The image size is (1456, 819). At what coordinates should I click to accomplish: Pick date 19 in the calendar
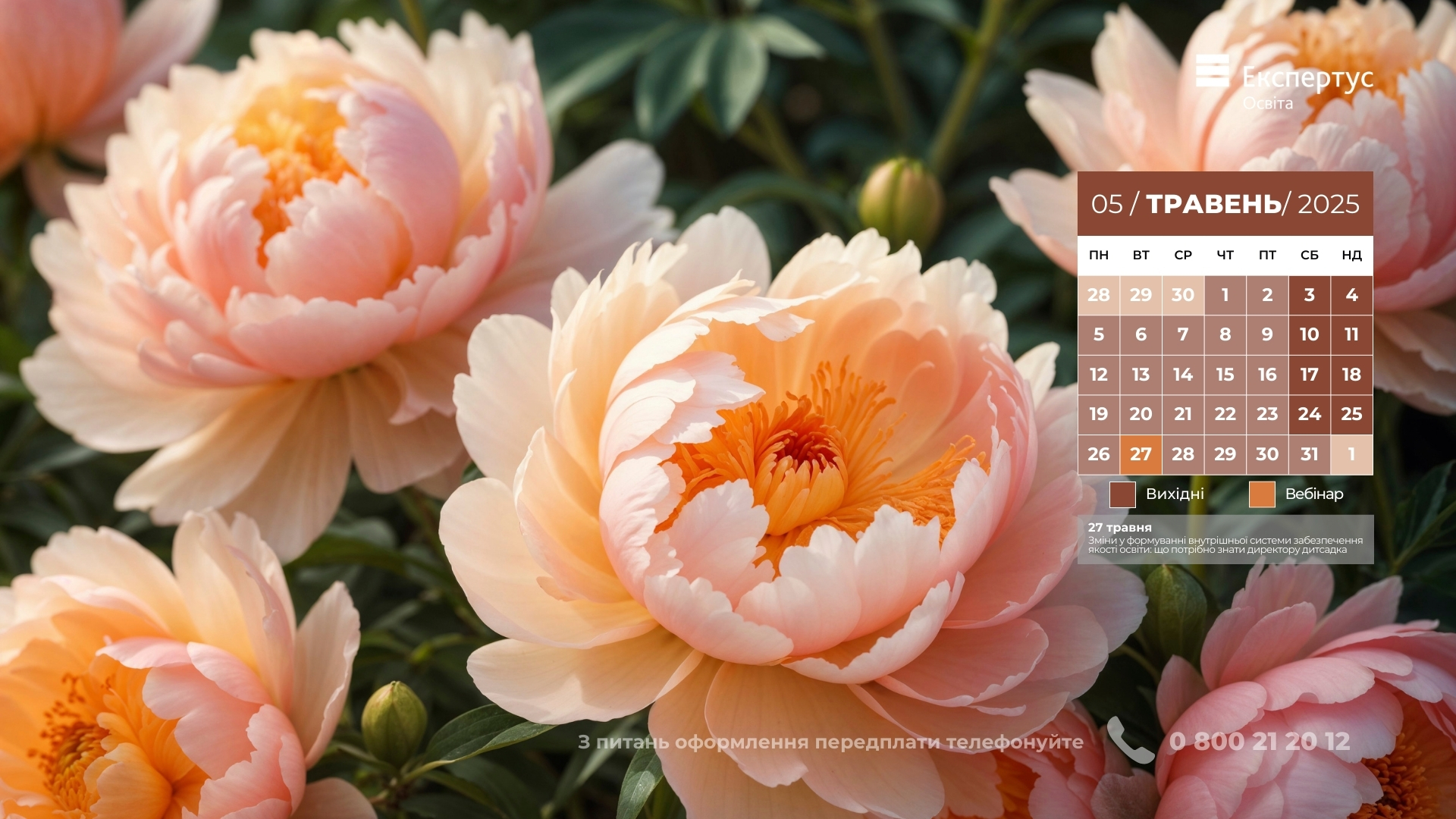(1099, 414)
